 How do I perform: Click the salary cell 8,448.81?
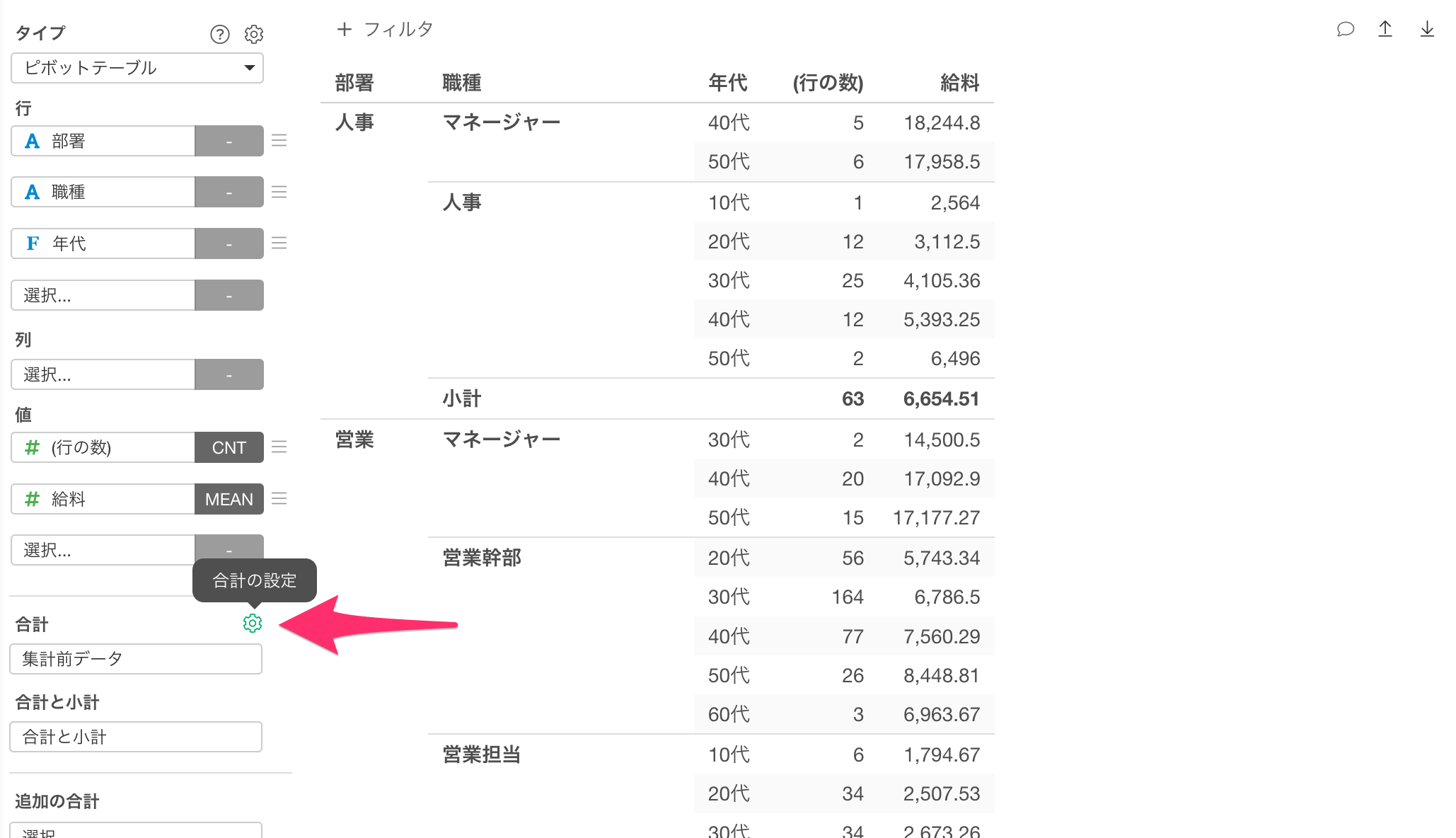942,675
